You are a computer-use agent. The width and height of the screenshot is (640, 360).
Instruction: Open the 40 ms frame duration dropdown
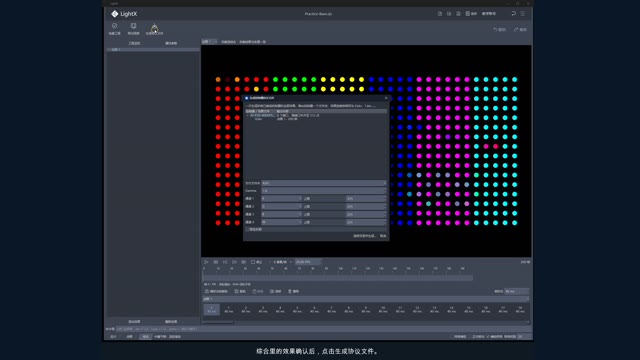coord(517,291)
